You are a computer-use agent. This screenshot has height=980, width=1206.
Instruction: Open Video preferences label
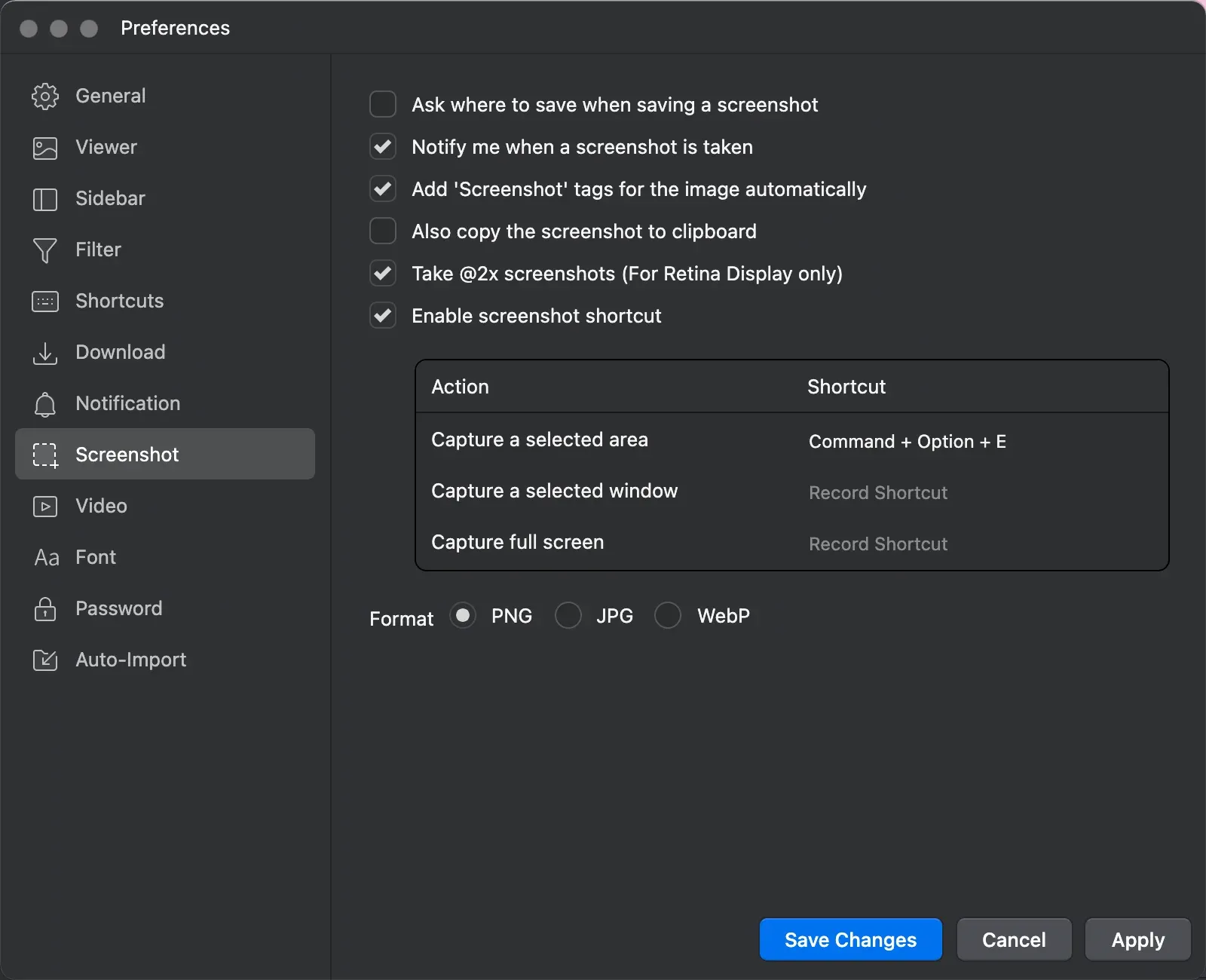101,506
